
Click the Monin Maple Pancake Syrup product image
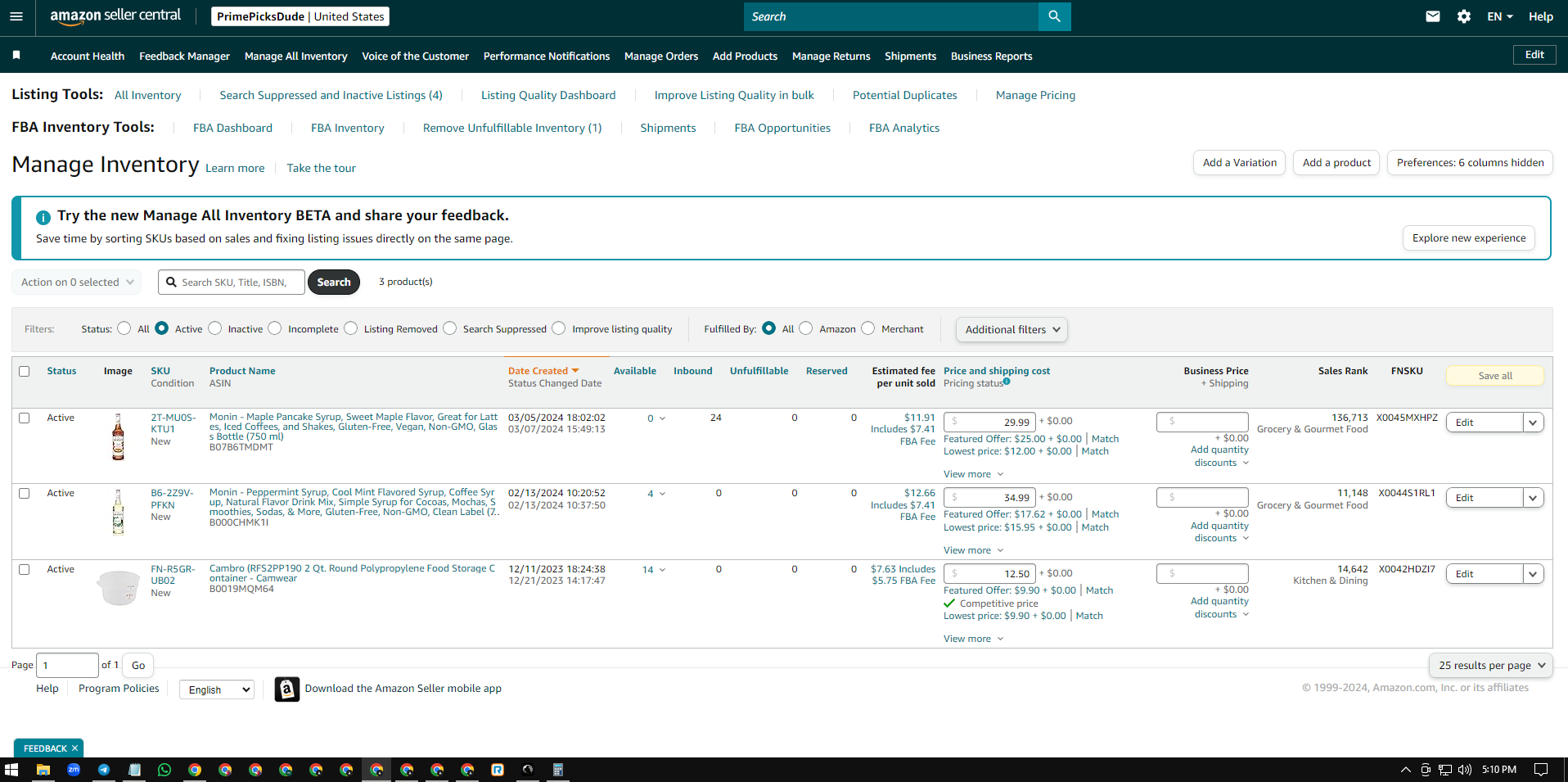tap(119, 436)
